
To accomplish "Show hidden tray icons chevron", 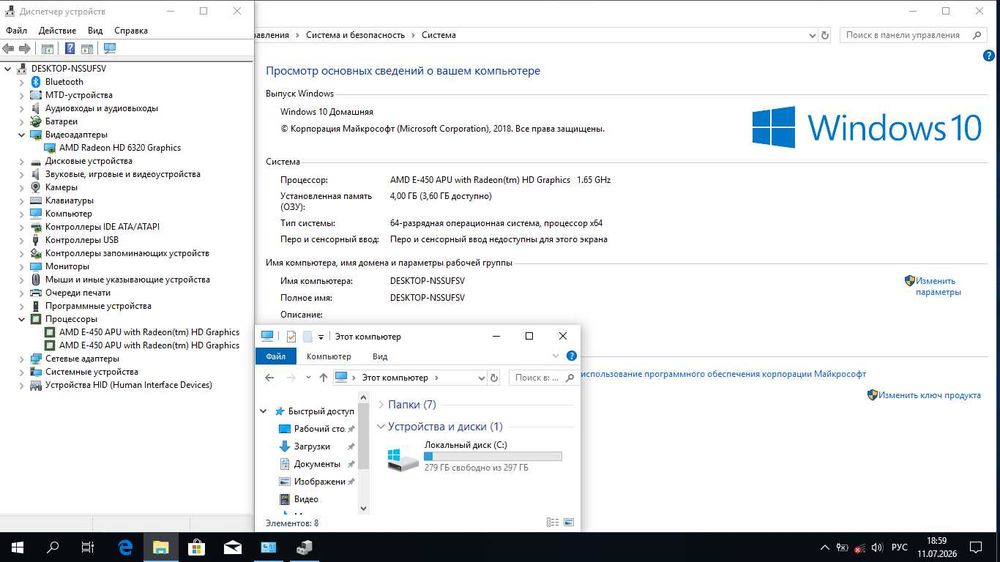I will 824,547.
